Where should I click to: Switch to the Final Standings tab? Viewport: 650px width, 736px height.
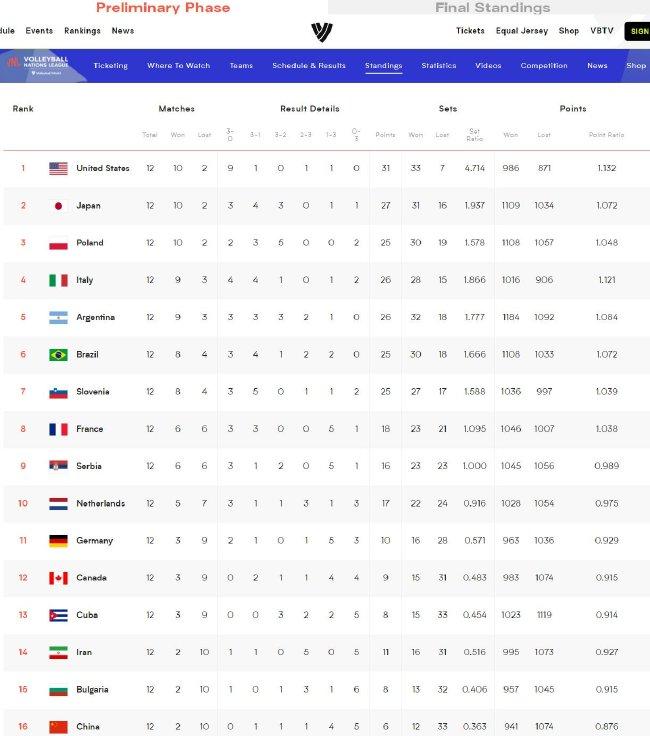click(492, 8)
